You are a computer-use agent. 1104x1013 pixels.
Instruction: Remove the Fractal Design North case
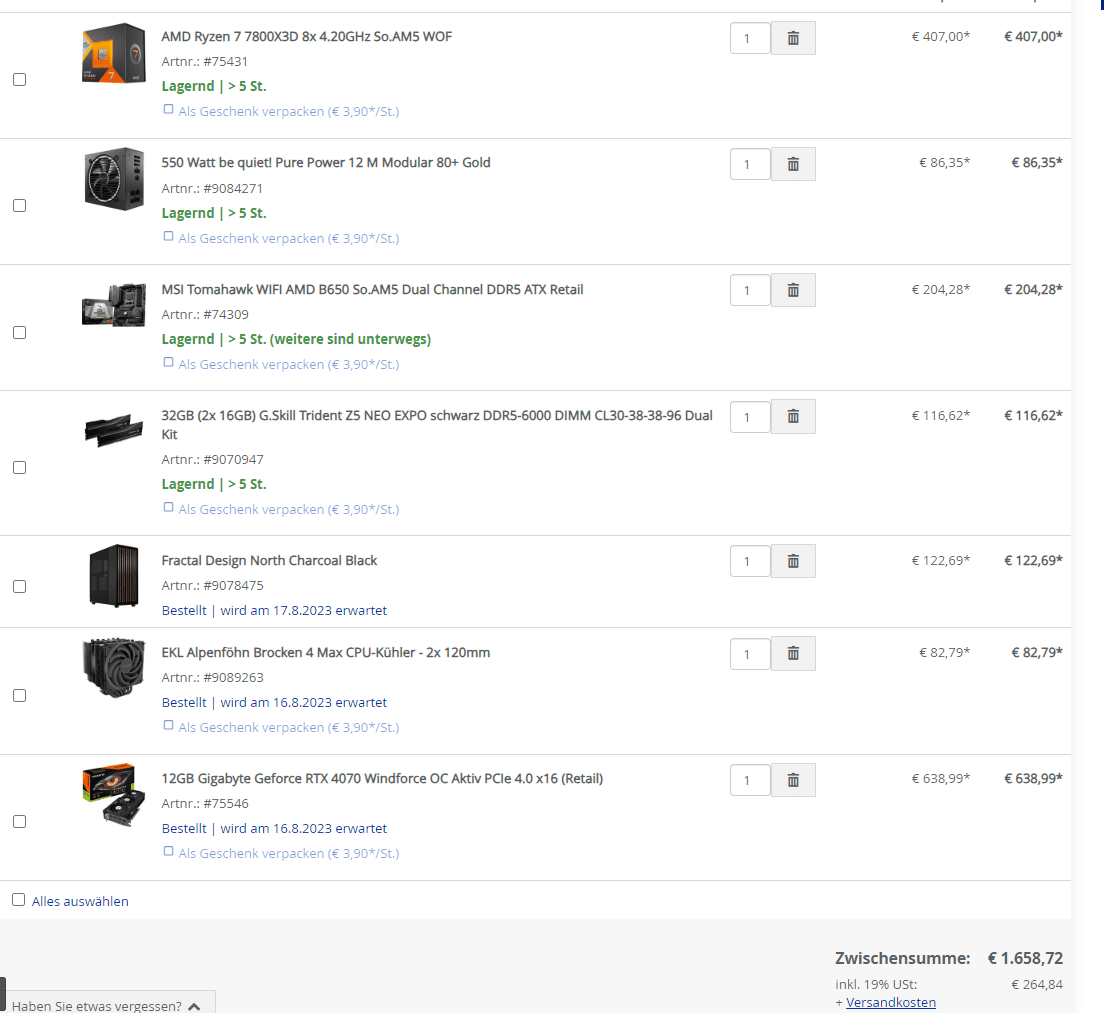pos(793,561)
